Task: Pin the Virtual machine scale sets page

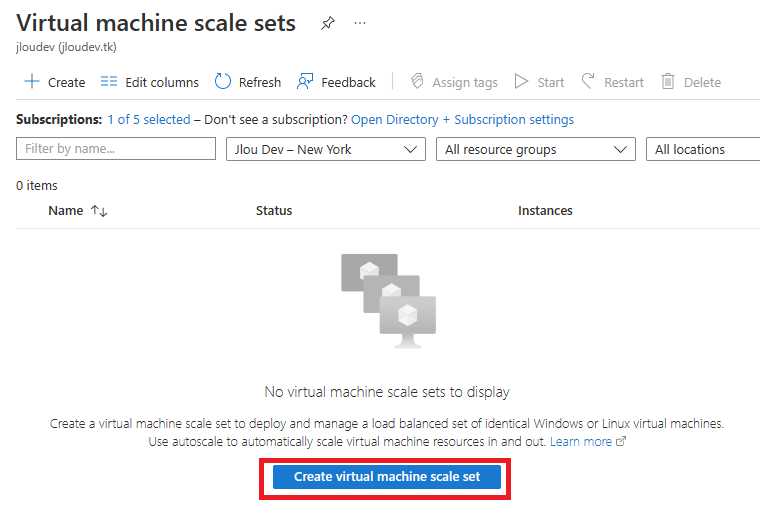Action: coord(328,23)
